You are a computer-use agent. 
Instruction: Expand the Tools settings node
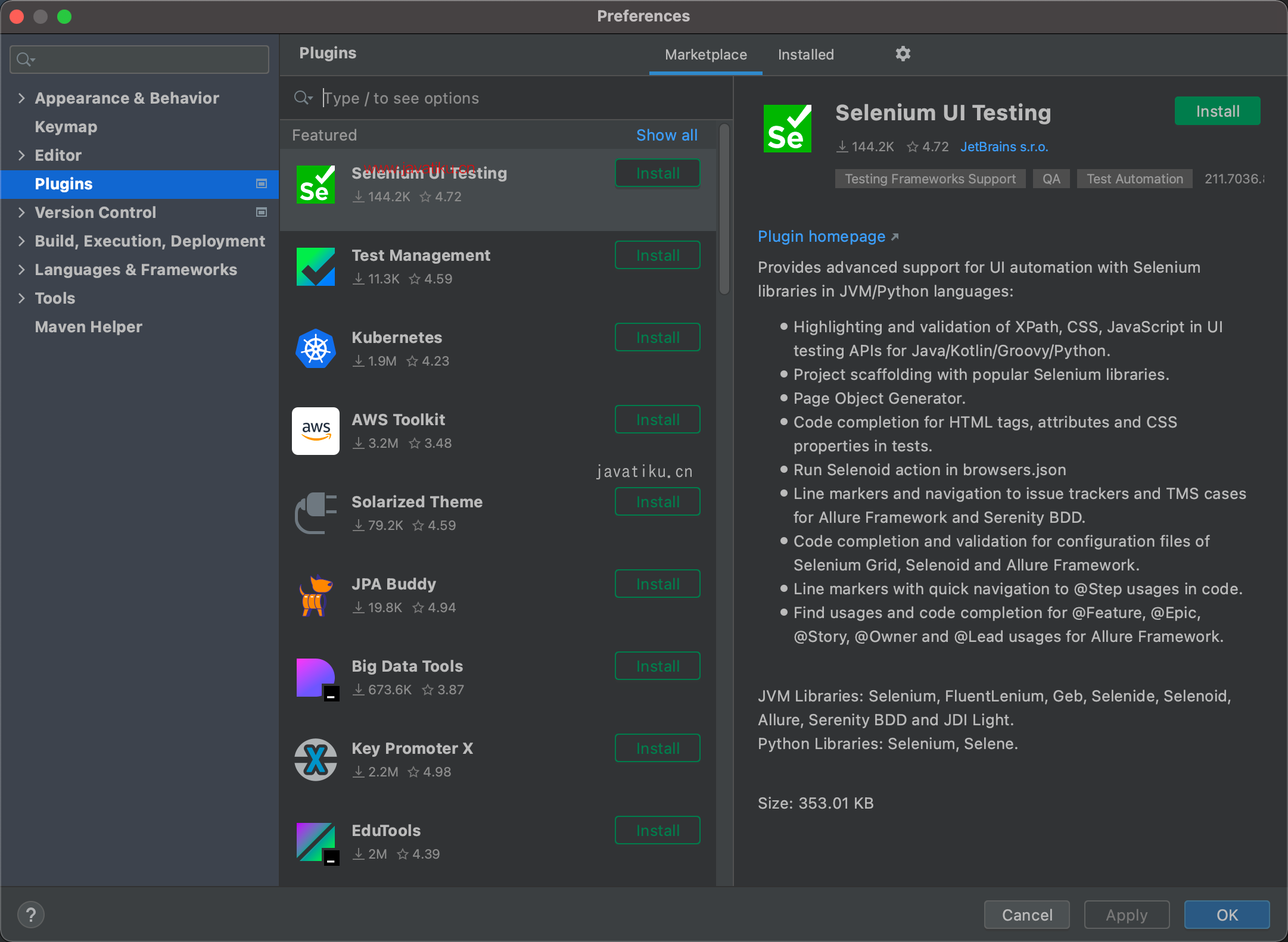pos(21,298)
